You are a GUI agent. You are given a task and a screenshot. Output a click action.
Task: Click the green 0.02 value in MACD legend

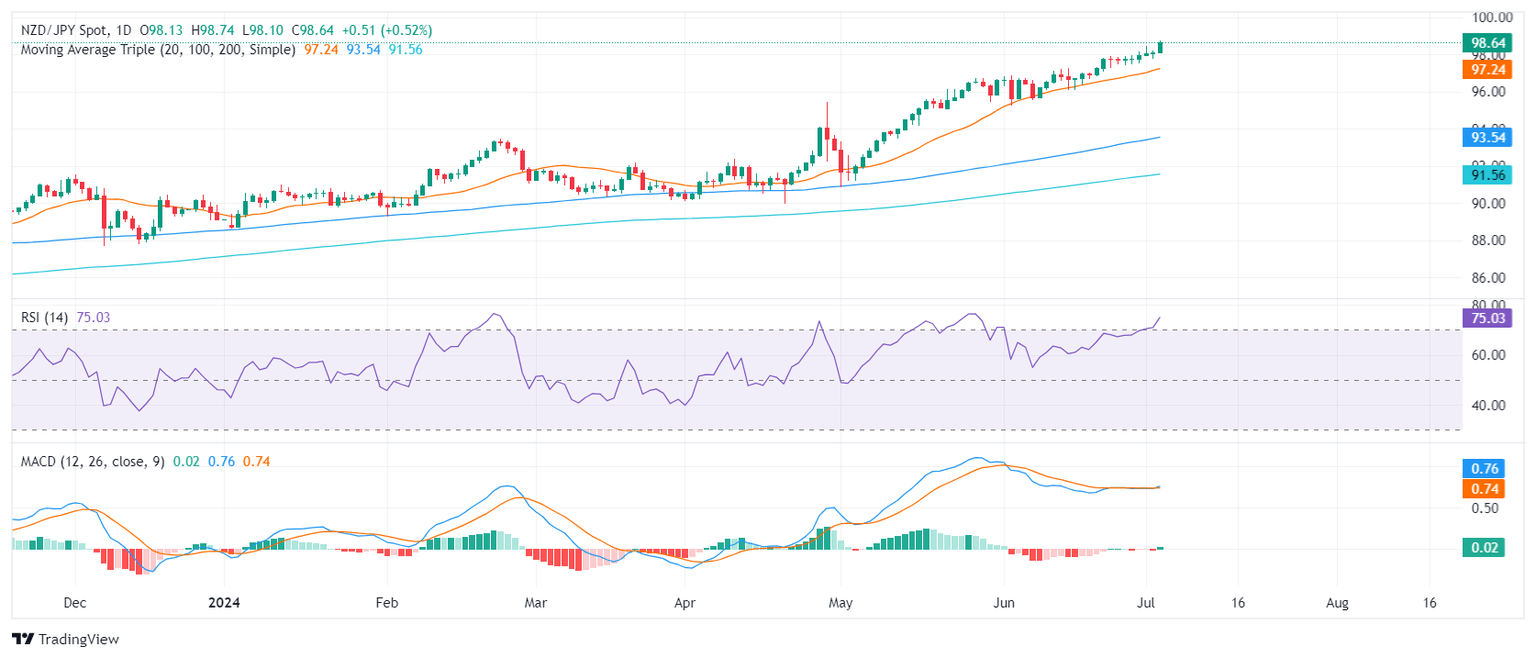click(186, 461)
